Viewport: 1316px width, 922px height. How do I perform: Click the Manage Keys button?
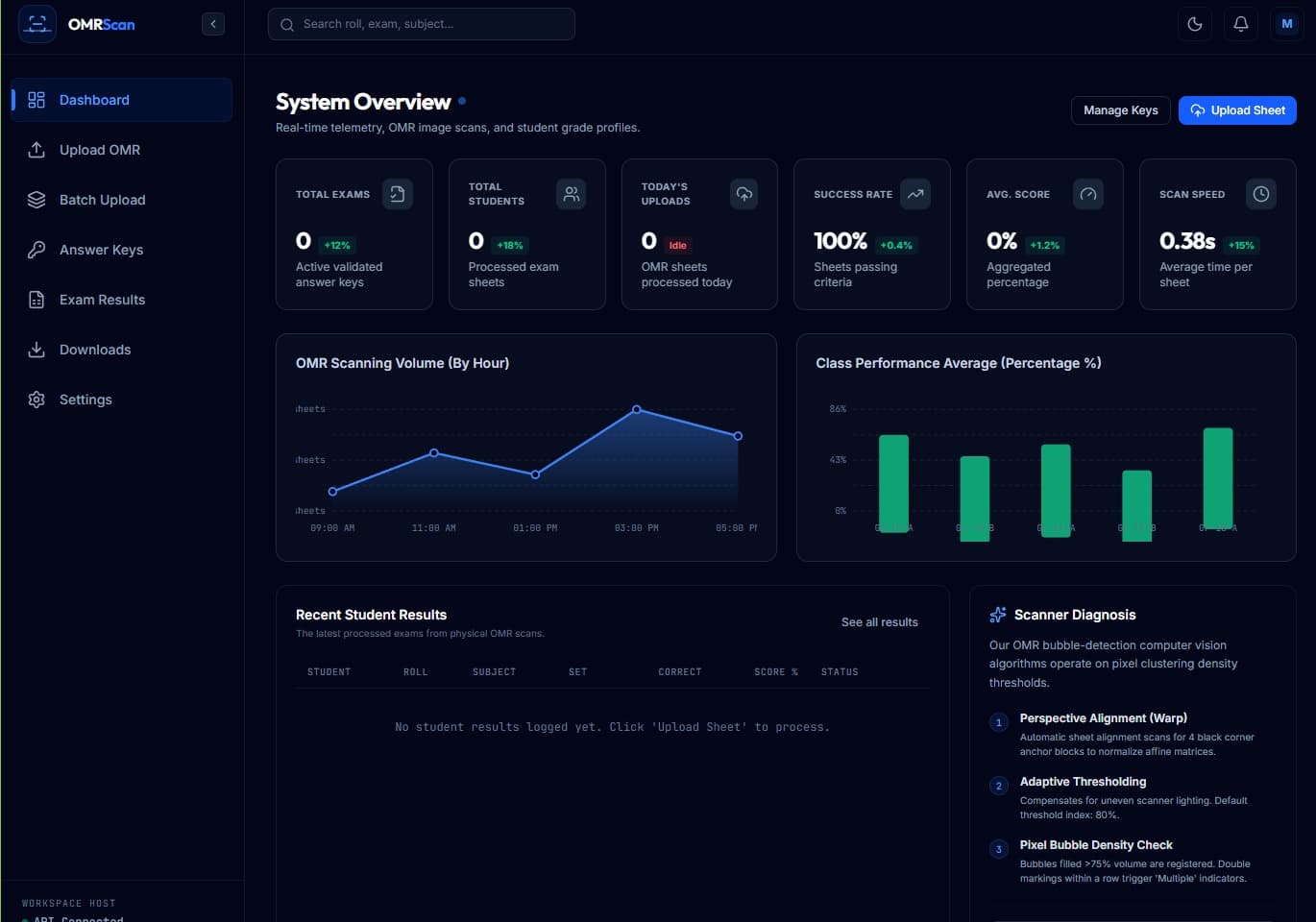point(1121,110)
